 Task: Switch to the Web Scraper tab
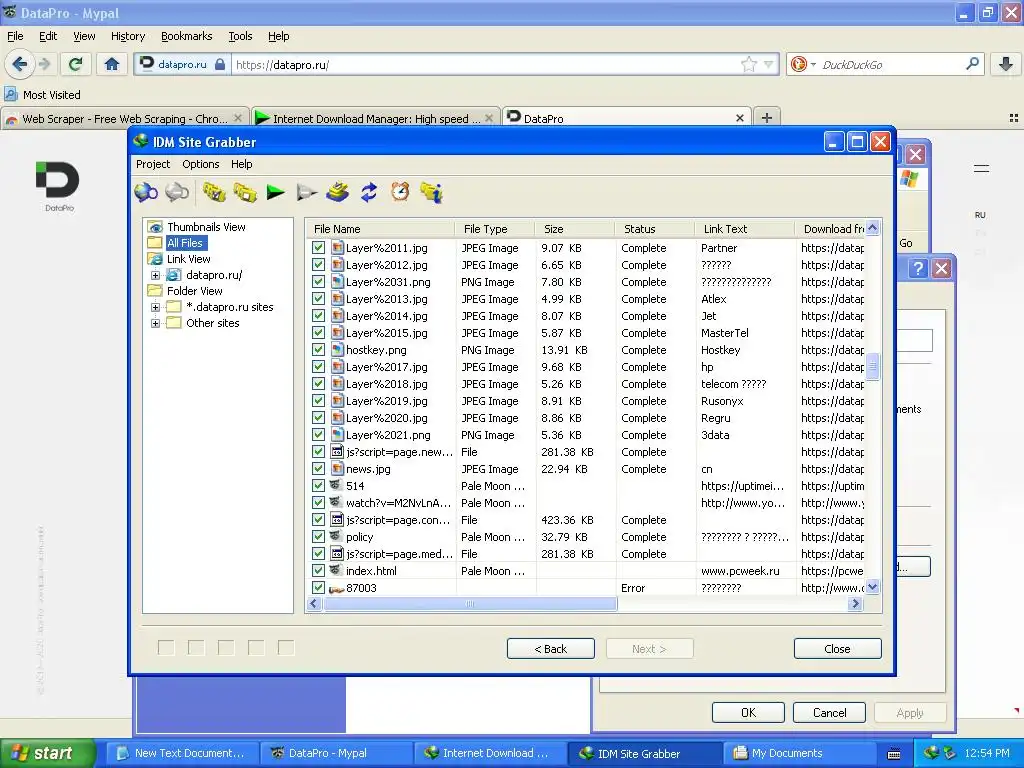click(x=125, y=118)
